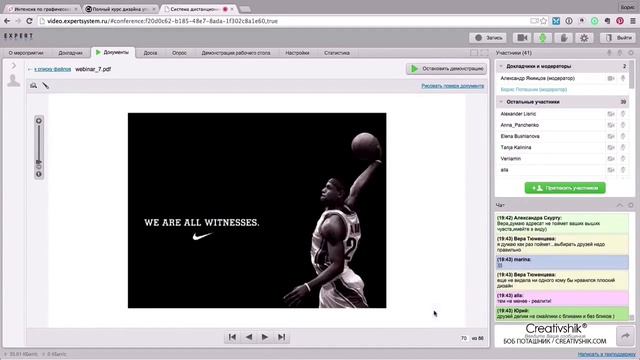The image size is (640, 360).
Task: Collapse Докладчики и модераторы group
Action: tap(501, 66)
